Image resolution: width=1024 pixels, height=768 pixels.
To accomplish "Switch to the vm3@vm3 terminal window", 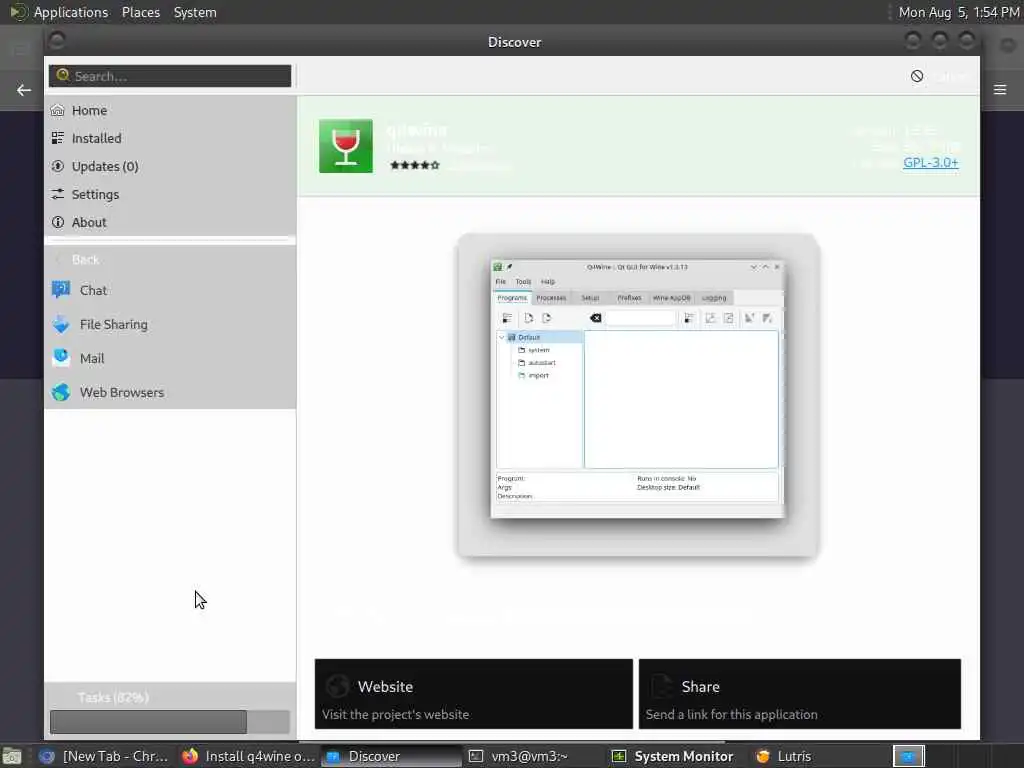I will click(533, 756).
